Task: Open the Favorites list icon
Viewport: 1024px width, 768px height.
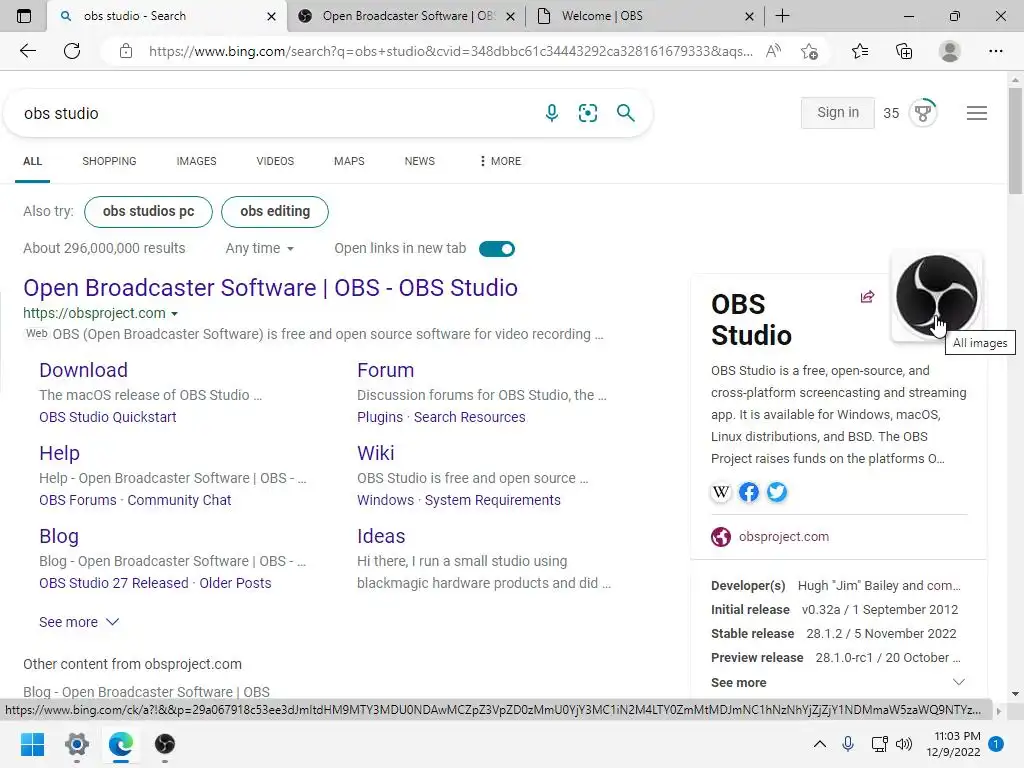Action: (860, 51)
